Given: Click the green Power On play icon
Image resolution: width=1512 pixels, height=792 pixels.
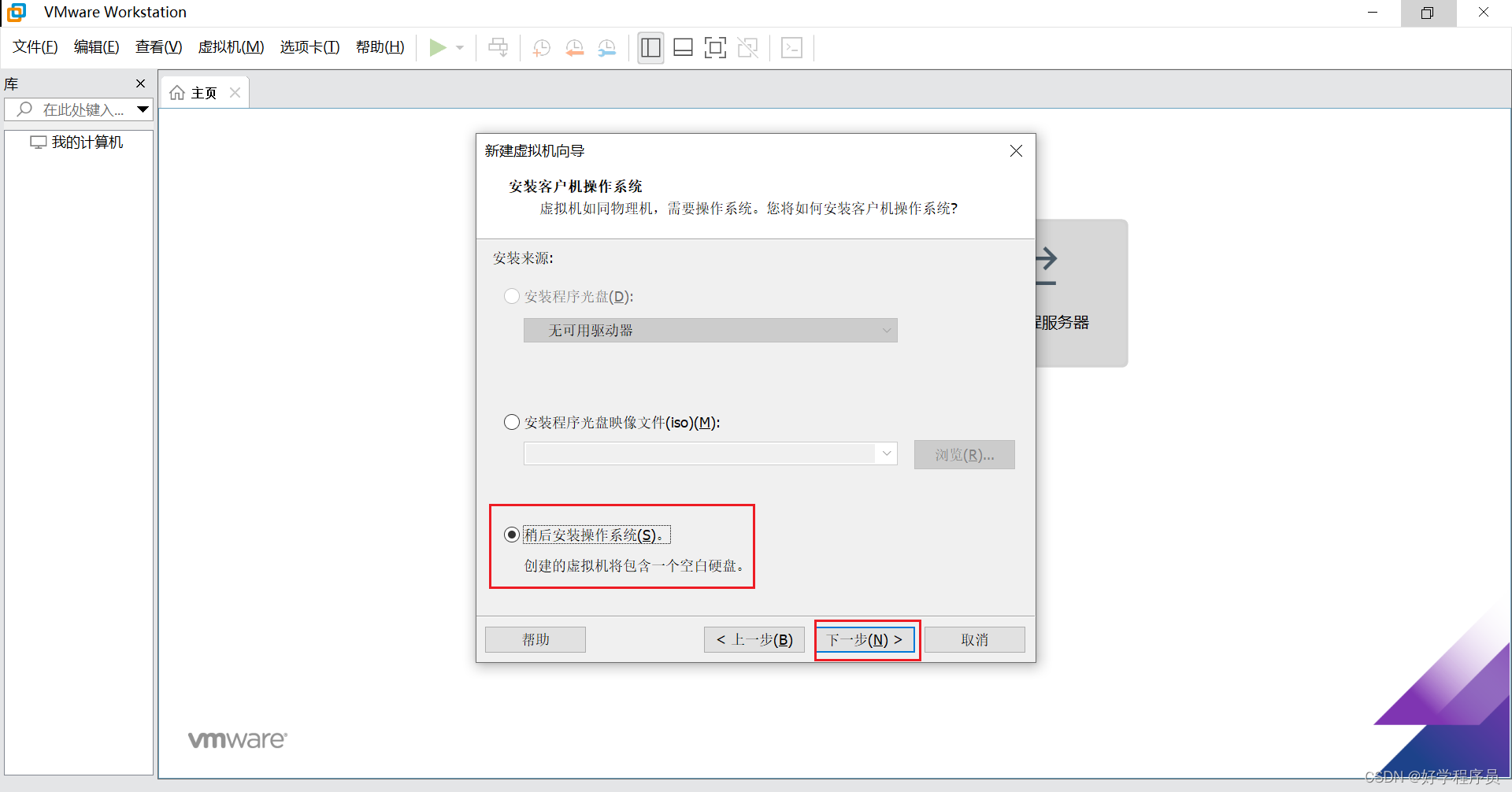Looking at the screenshot, I should pyautogui.click(x=438, y=48).
